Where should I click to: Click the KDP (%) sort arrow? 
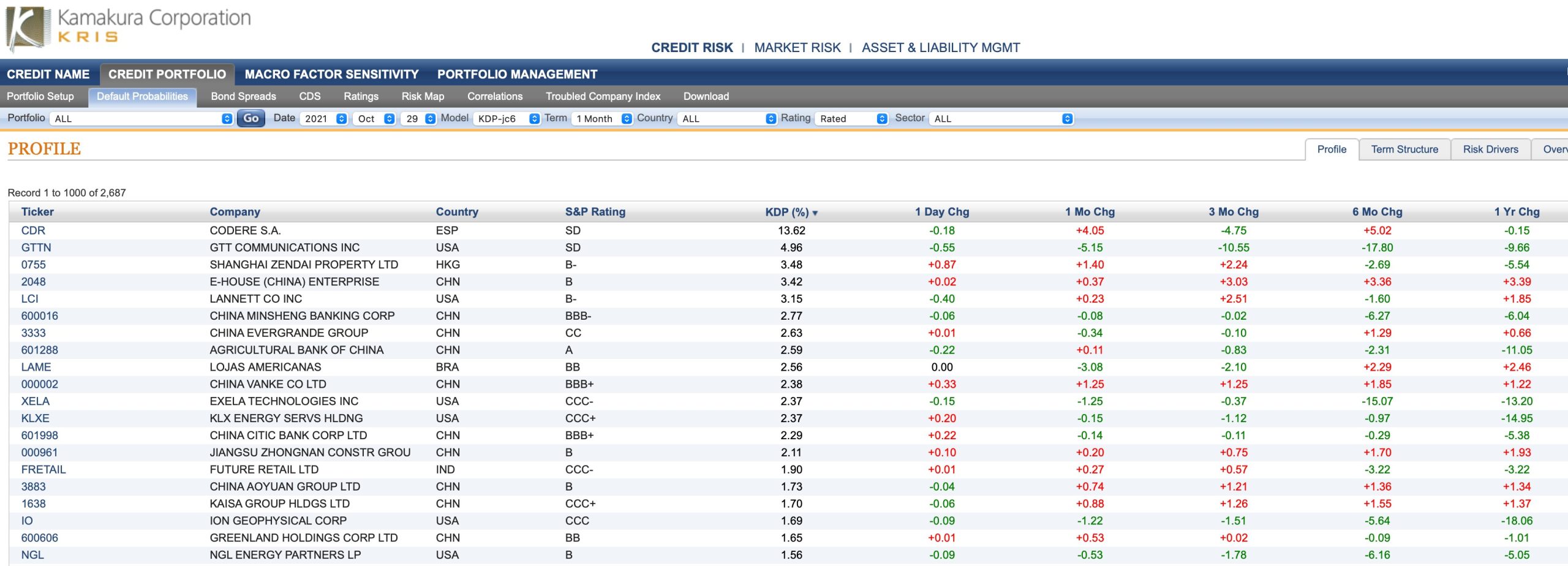[815, 213]
